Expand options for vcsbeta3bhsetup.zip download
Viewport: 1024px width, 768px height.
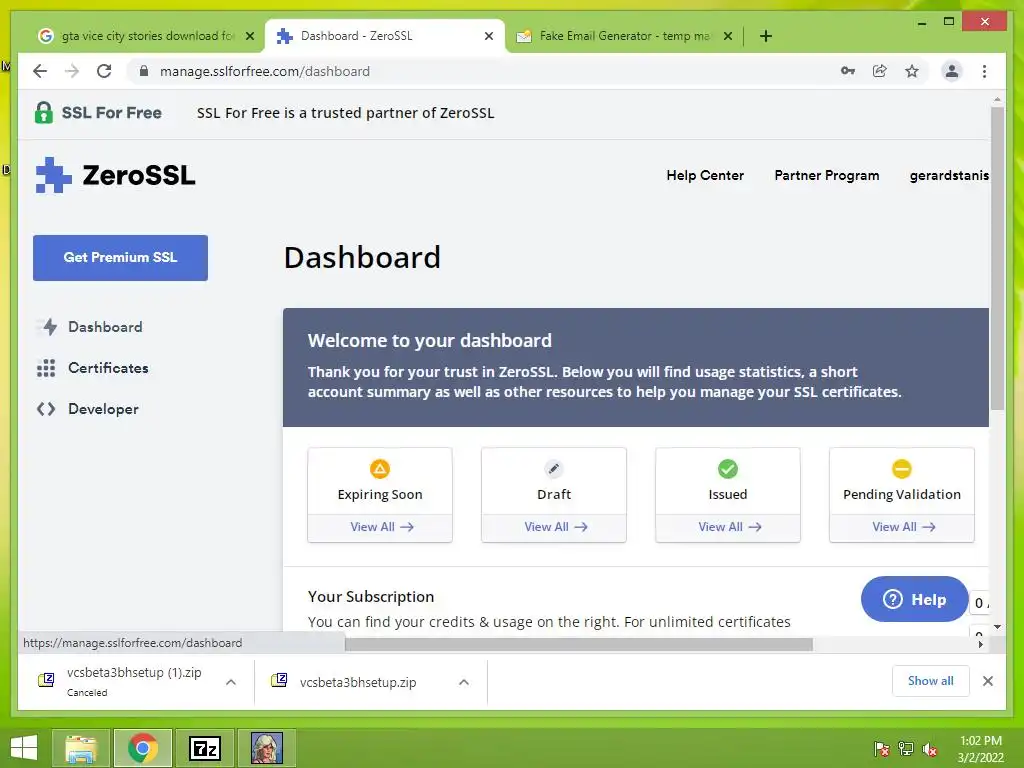click(x=464, y=682)
